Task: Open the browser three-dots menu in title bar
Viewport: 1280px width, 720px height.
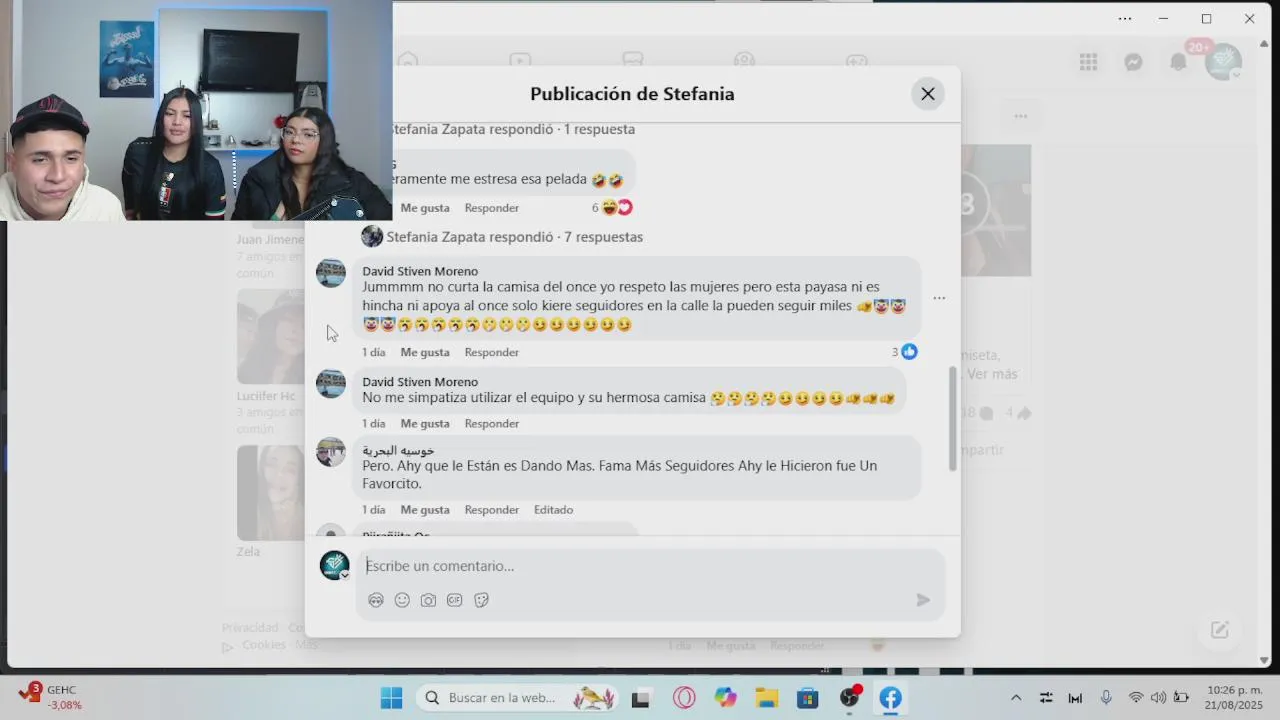Action: (x=1125, y=19)
